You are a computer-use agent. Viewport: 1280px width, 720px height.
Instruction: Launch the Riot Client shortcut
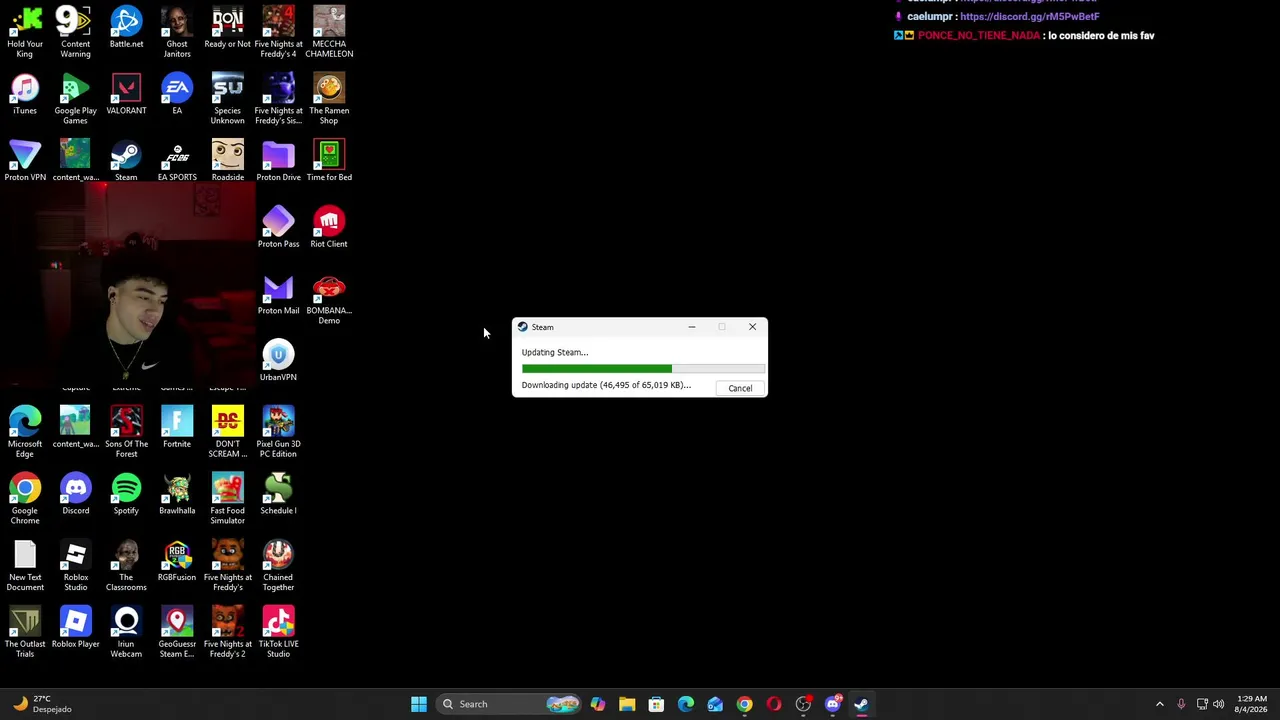click(329, 227)
